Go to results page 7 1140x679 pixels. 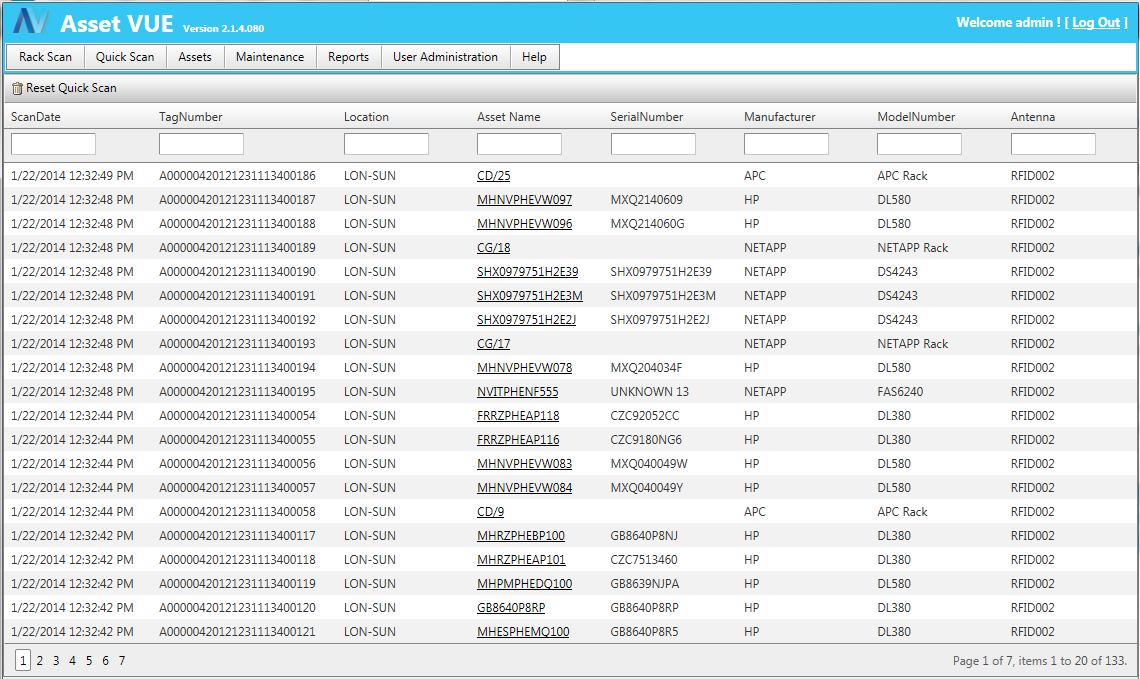122,661
